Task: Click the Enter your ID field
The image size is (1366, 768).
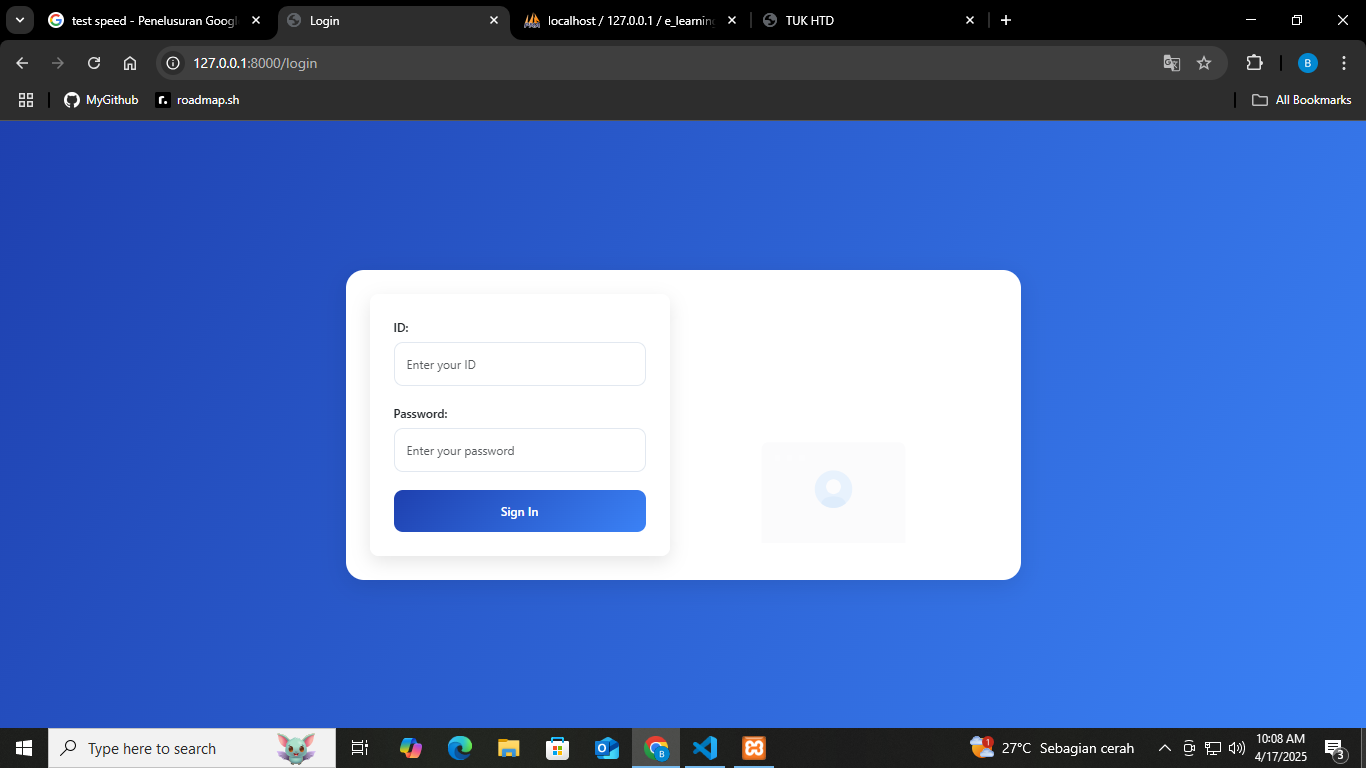Action: (x=519, y=364)
